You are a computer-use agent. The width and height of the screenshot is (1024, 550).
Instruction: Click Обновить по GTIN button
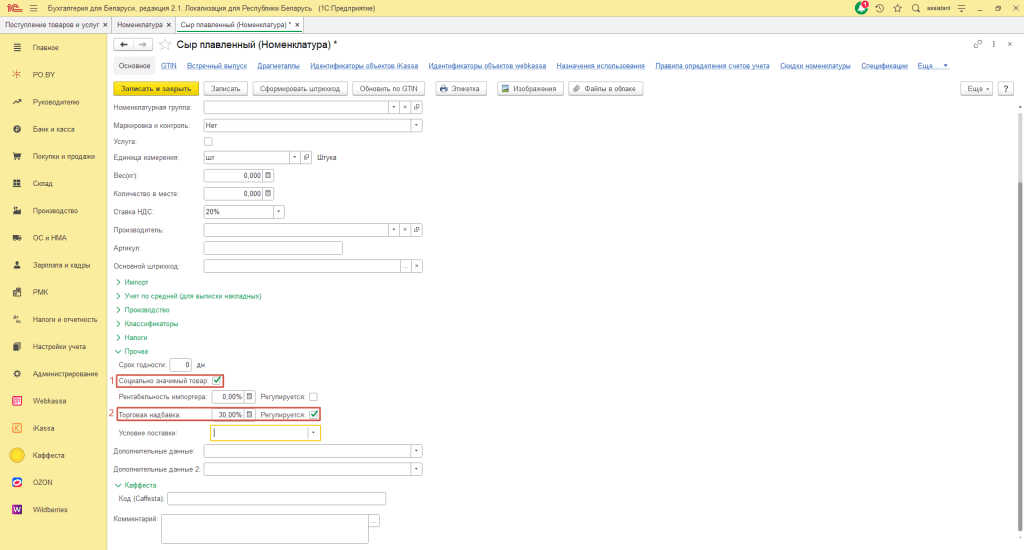(x=389, y=89)
